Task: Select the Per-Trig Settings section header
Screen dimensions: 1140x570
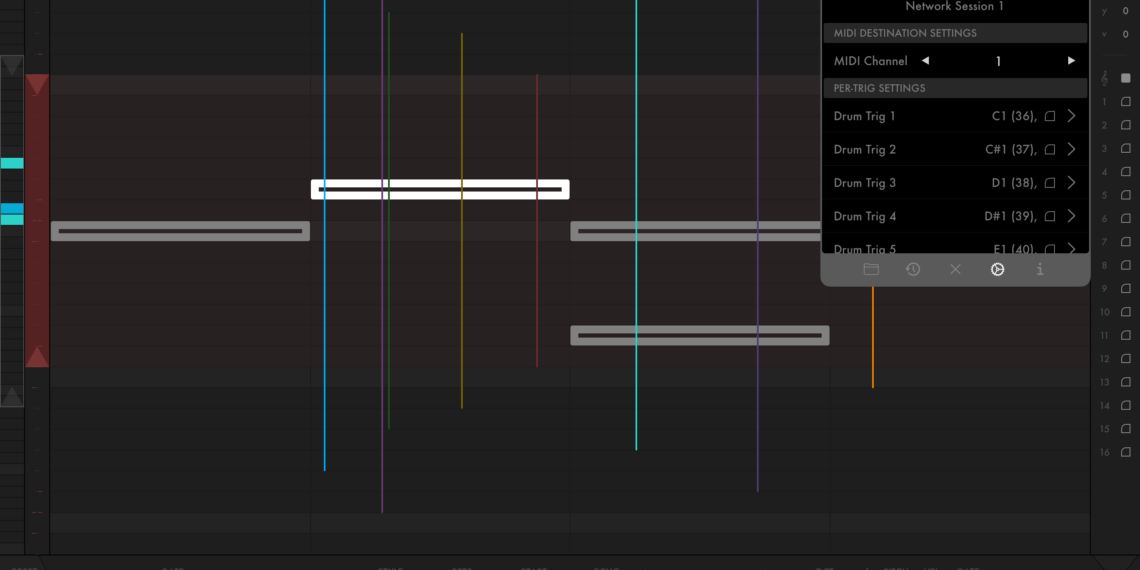Action: [955, 88]
